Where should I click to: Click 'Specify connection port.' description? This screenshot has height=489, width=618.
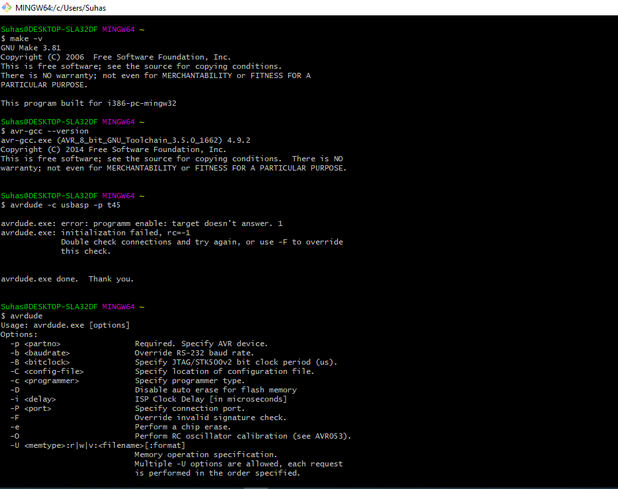click(190, 409)
